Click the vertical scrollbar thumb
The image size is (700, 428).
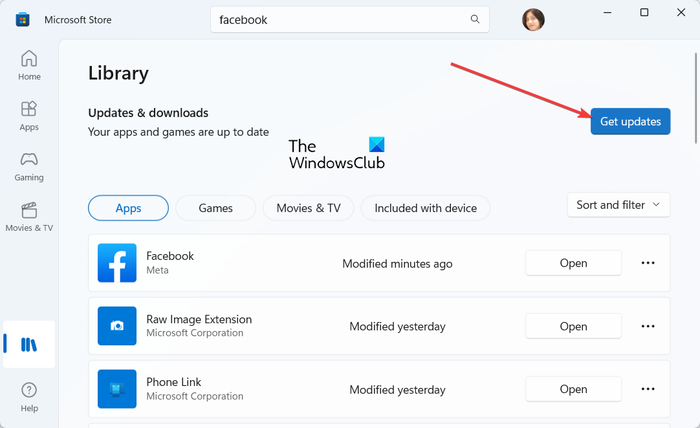[x=696, y=98]
